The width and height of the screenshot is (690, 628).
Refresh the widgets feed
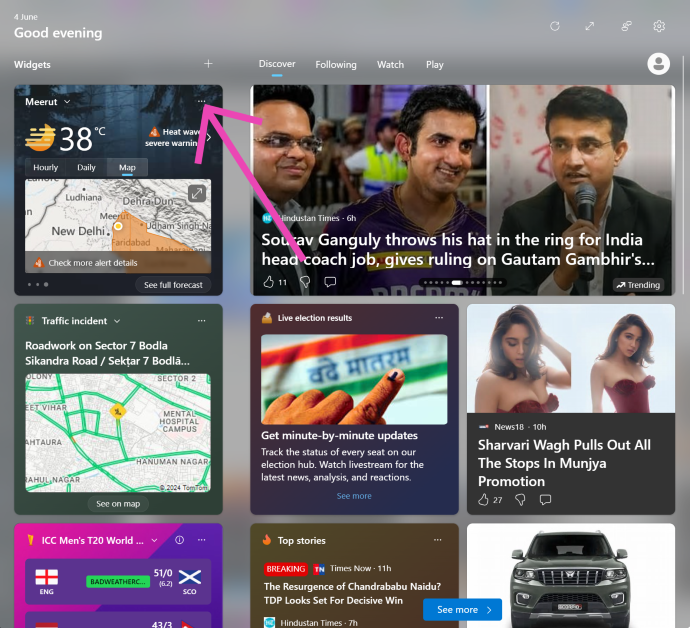[x=555, y=26]
